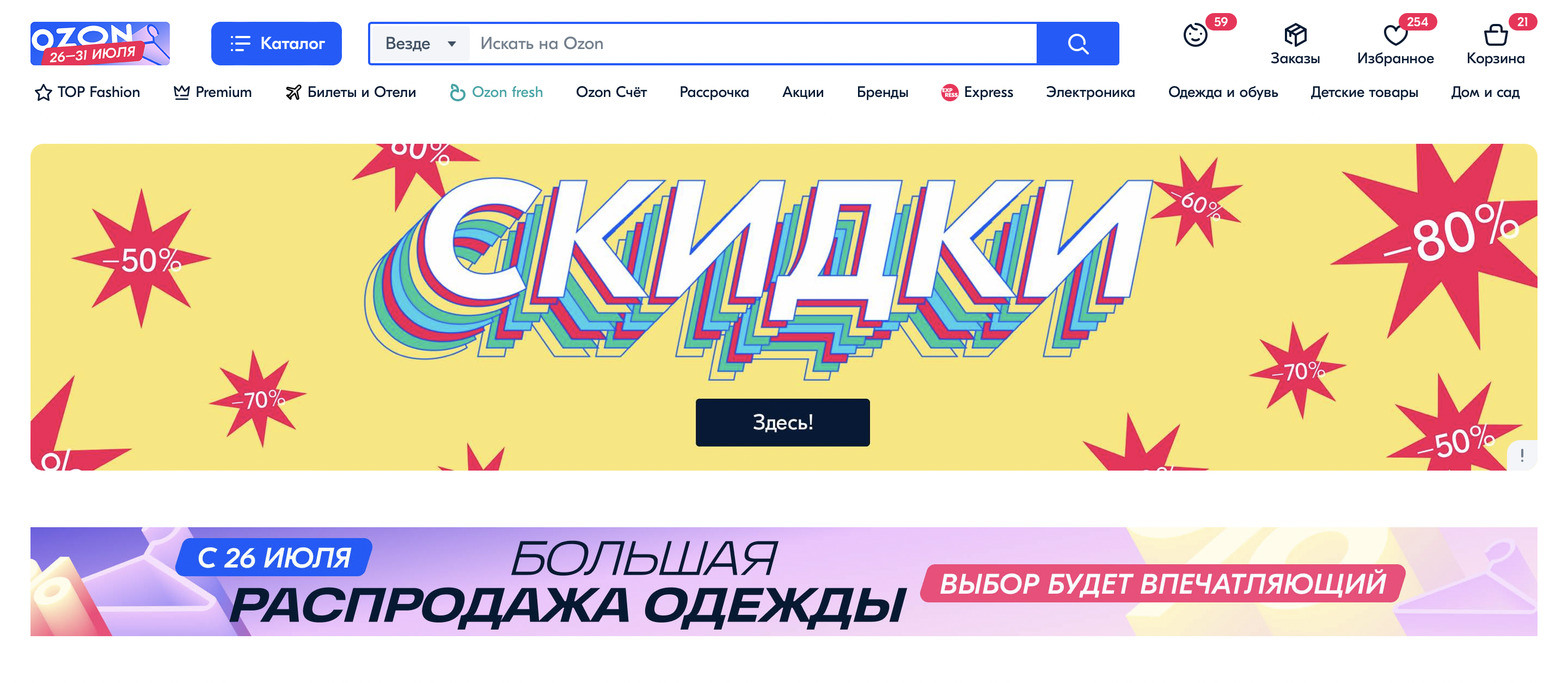Click the magnifier search button
The width and height of the screenshot is (1568, 683).
[1077, 43]
